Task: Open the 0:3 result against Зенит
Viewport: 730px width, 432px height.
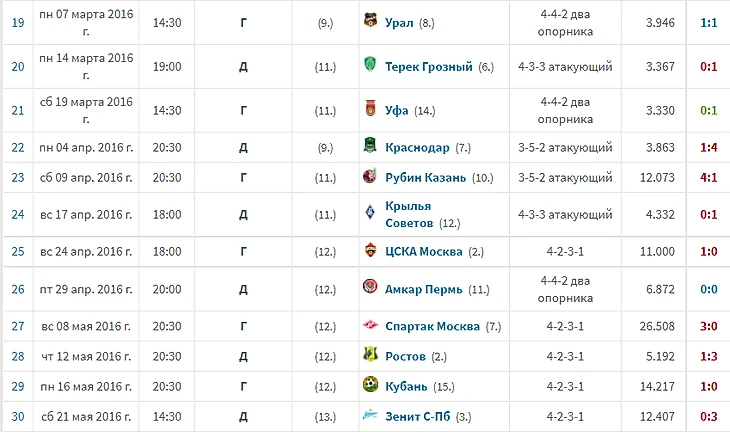Action: coord(709,417)
